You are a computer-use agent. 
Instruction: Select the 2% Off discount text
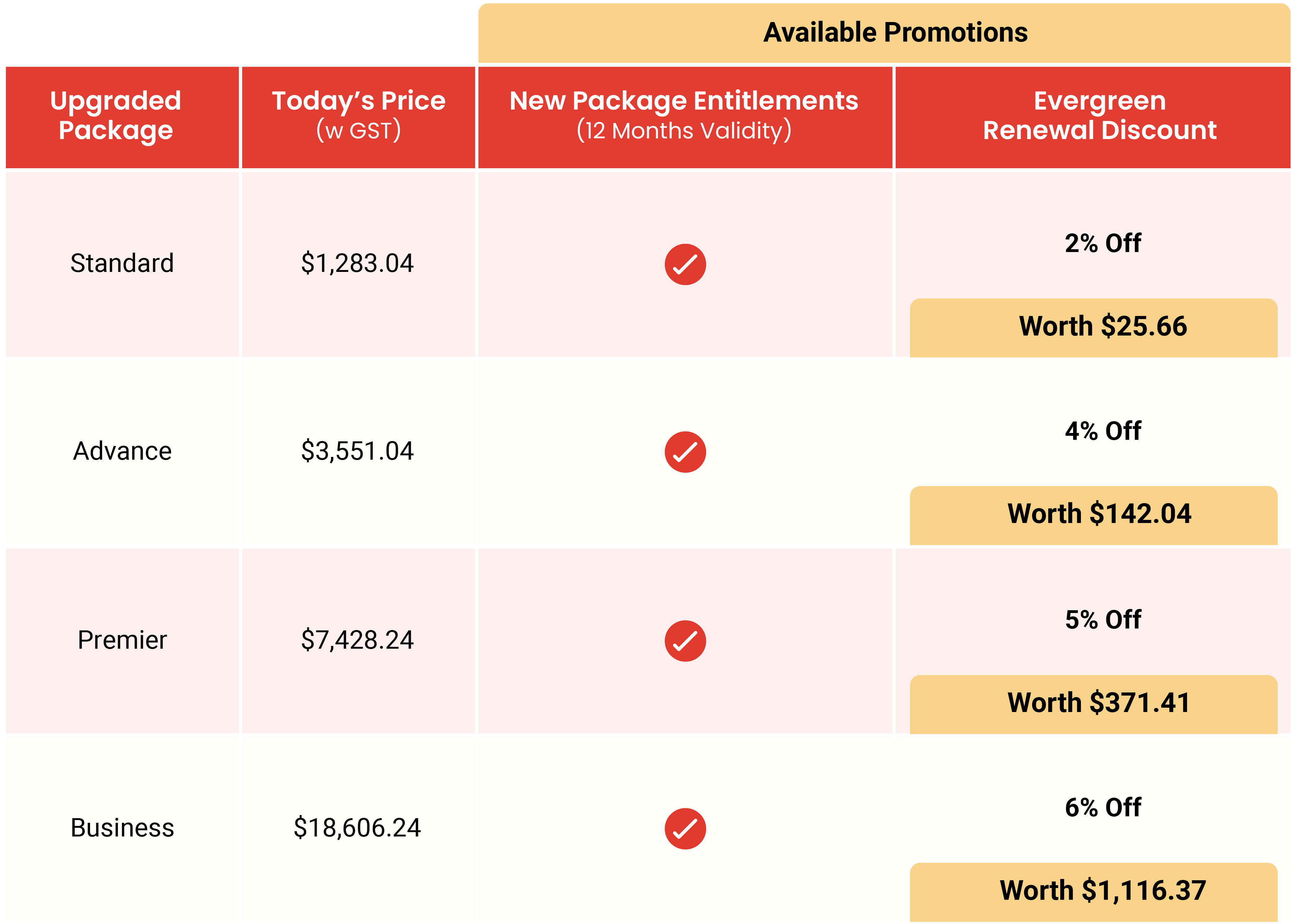[x=1103, y=244]
